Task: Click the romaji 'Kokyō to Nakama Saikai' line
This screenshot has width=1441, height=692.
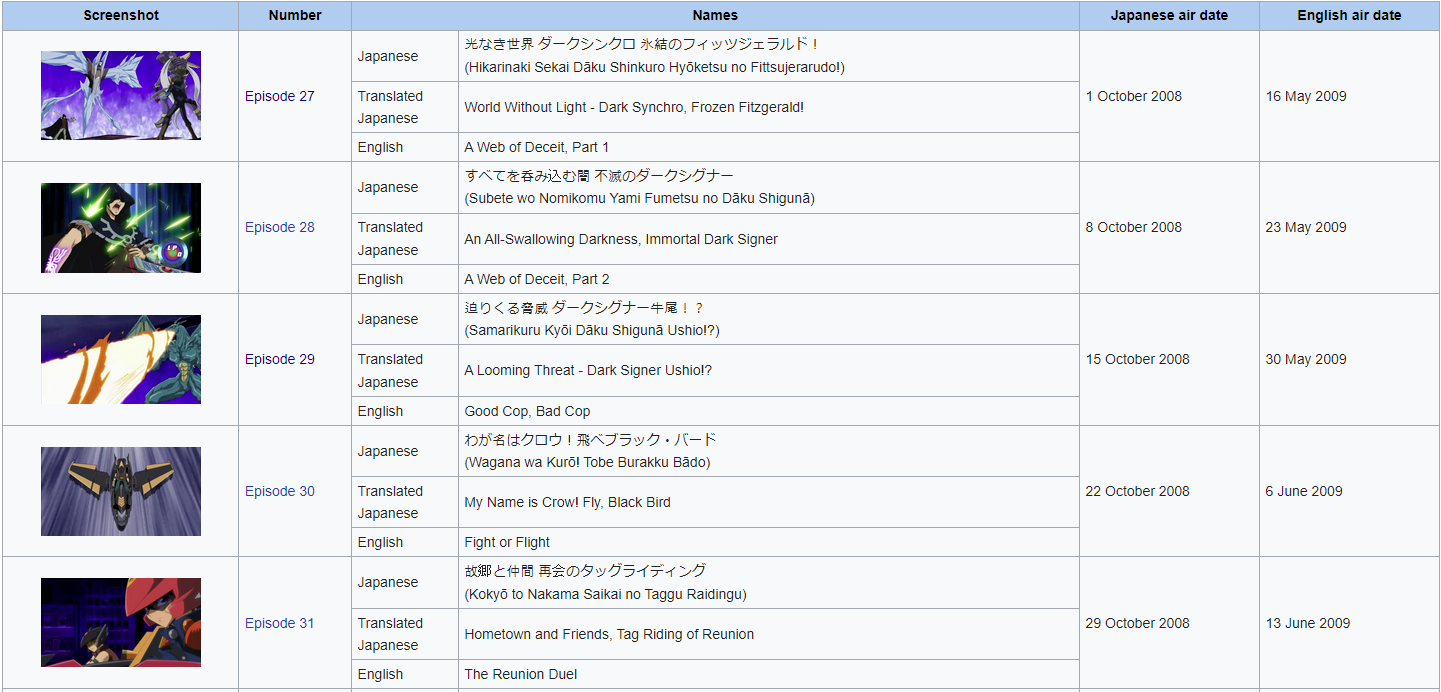Action: (605, 594)
